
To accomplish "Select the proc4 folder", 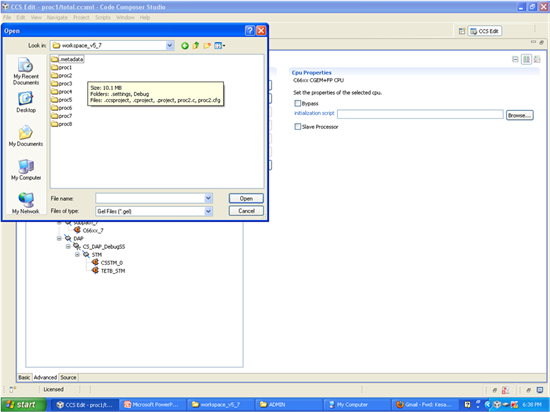I will coord(61,92).
